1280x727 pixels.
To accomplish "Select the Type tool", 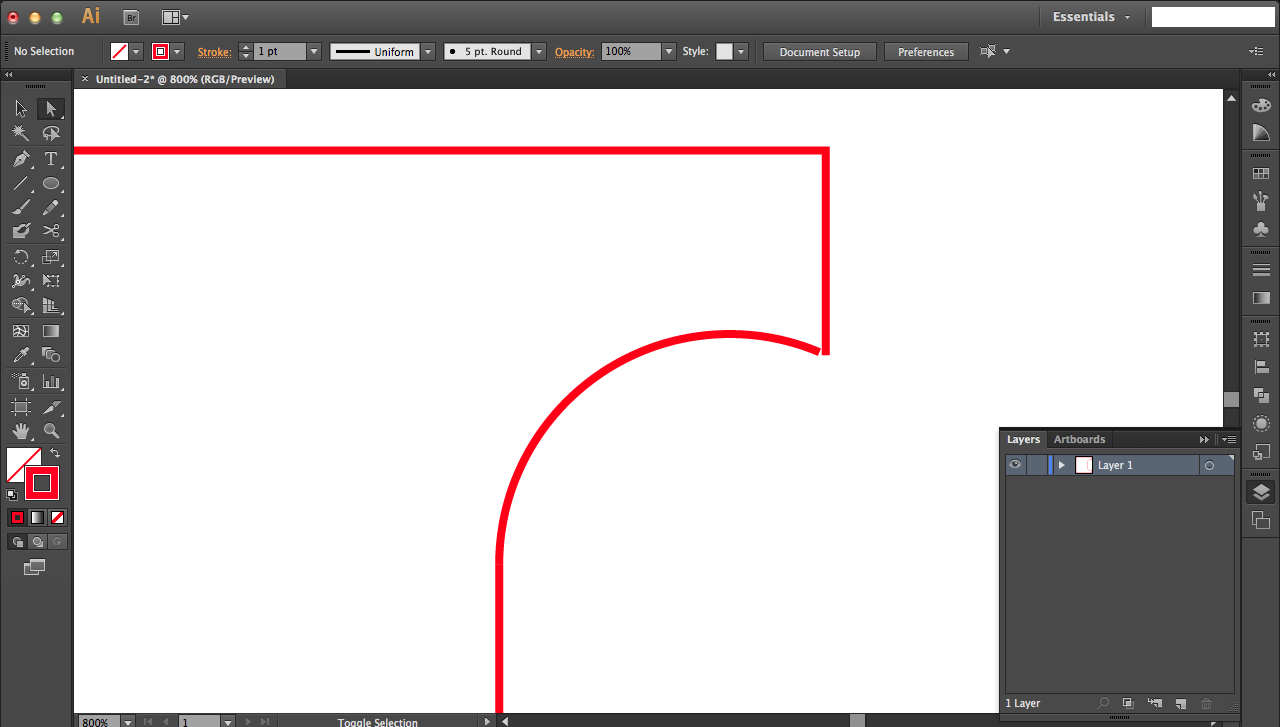I will pos(51,159).
